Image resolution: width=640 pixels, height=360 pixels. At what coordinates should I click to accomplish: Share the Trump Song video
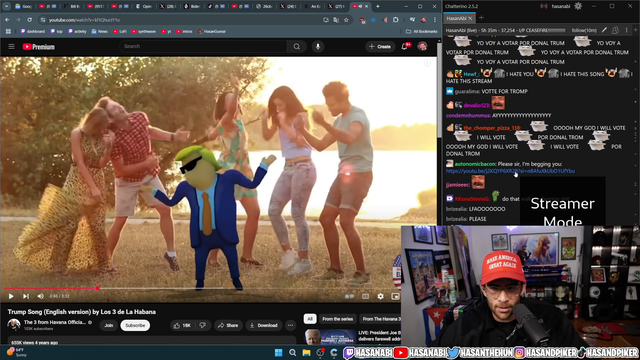[x=228, y=325]
